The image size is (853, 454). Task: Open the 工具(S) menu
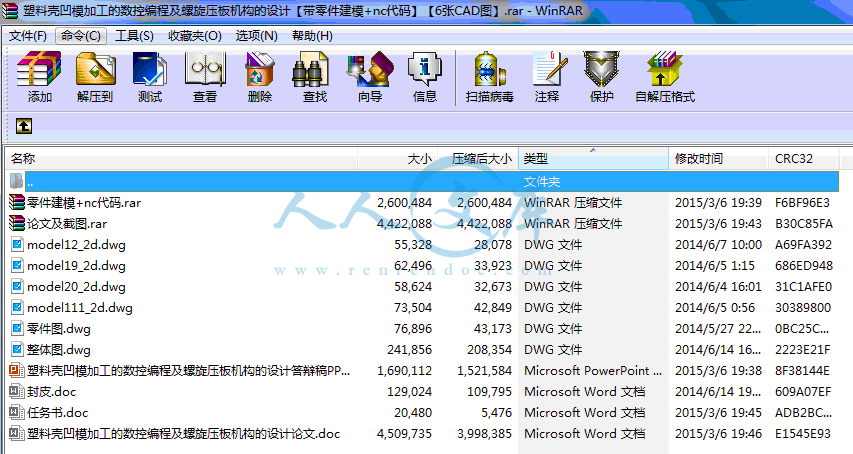(x=134, y=36)
